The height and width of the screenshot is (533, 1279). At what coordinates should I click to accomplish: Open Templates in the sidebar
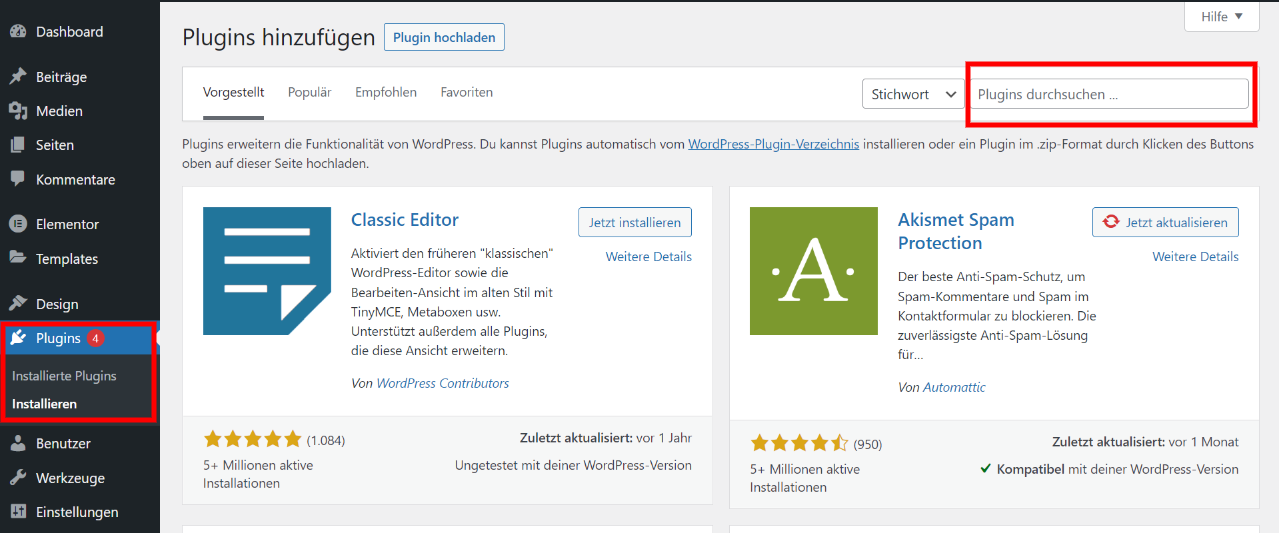[67, 259]
